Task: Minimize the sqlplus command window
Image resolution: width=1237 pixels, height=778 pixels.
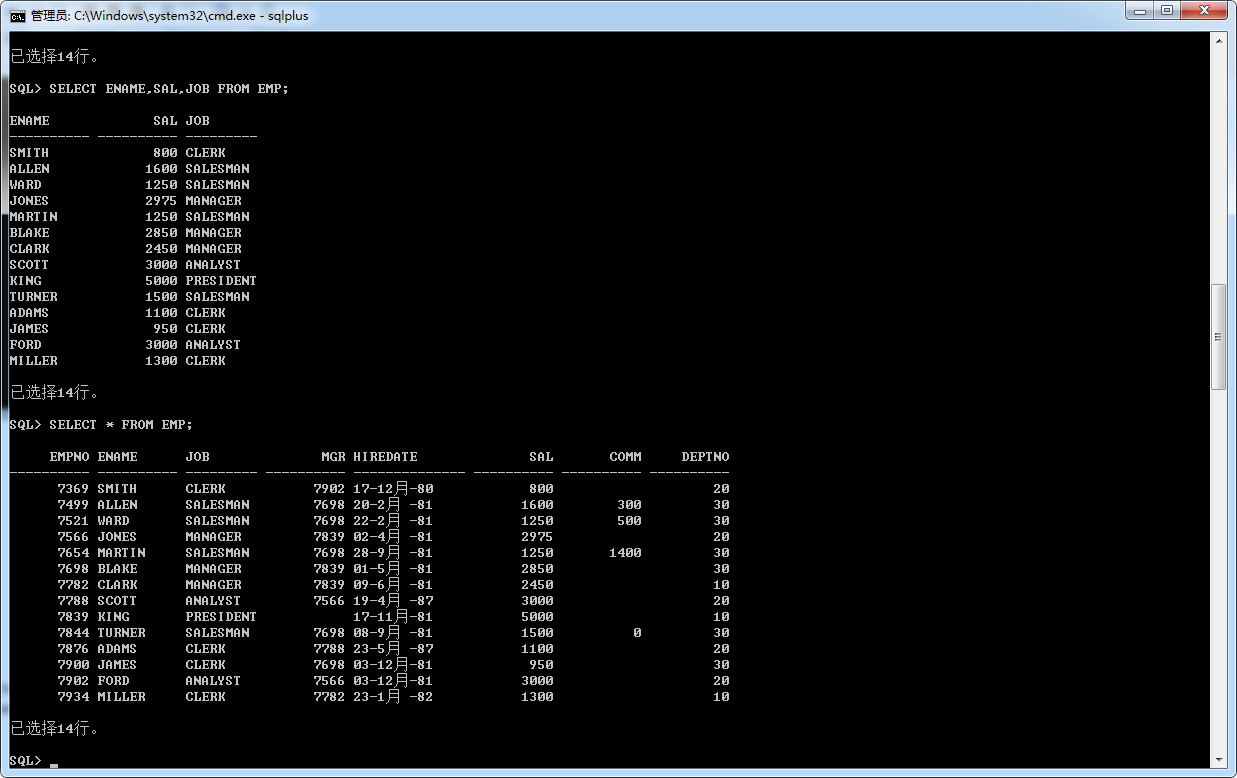Action: pos(1140,10)
